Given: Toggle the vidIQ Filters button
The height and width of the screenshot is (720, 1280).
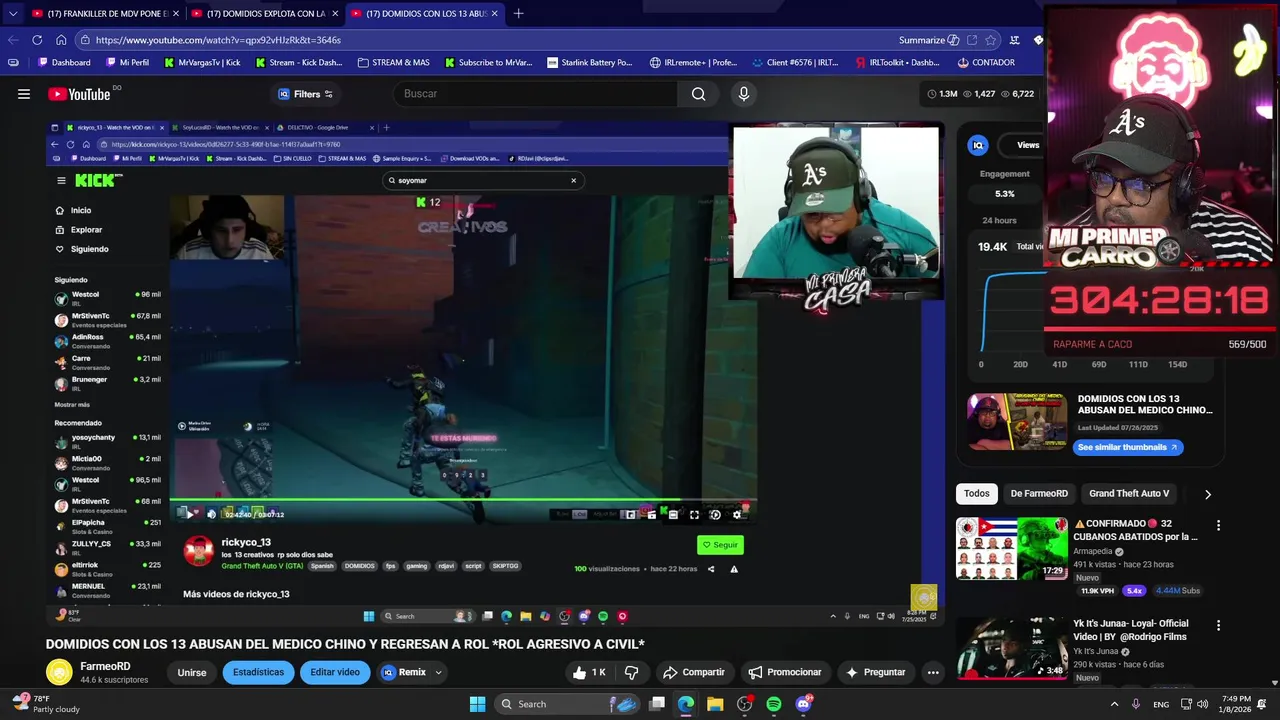Looking at the screenshot, I should click(x=305, y=94).
